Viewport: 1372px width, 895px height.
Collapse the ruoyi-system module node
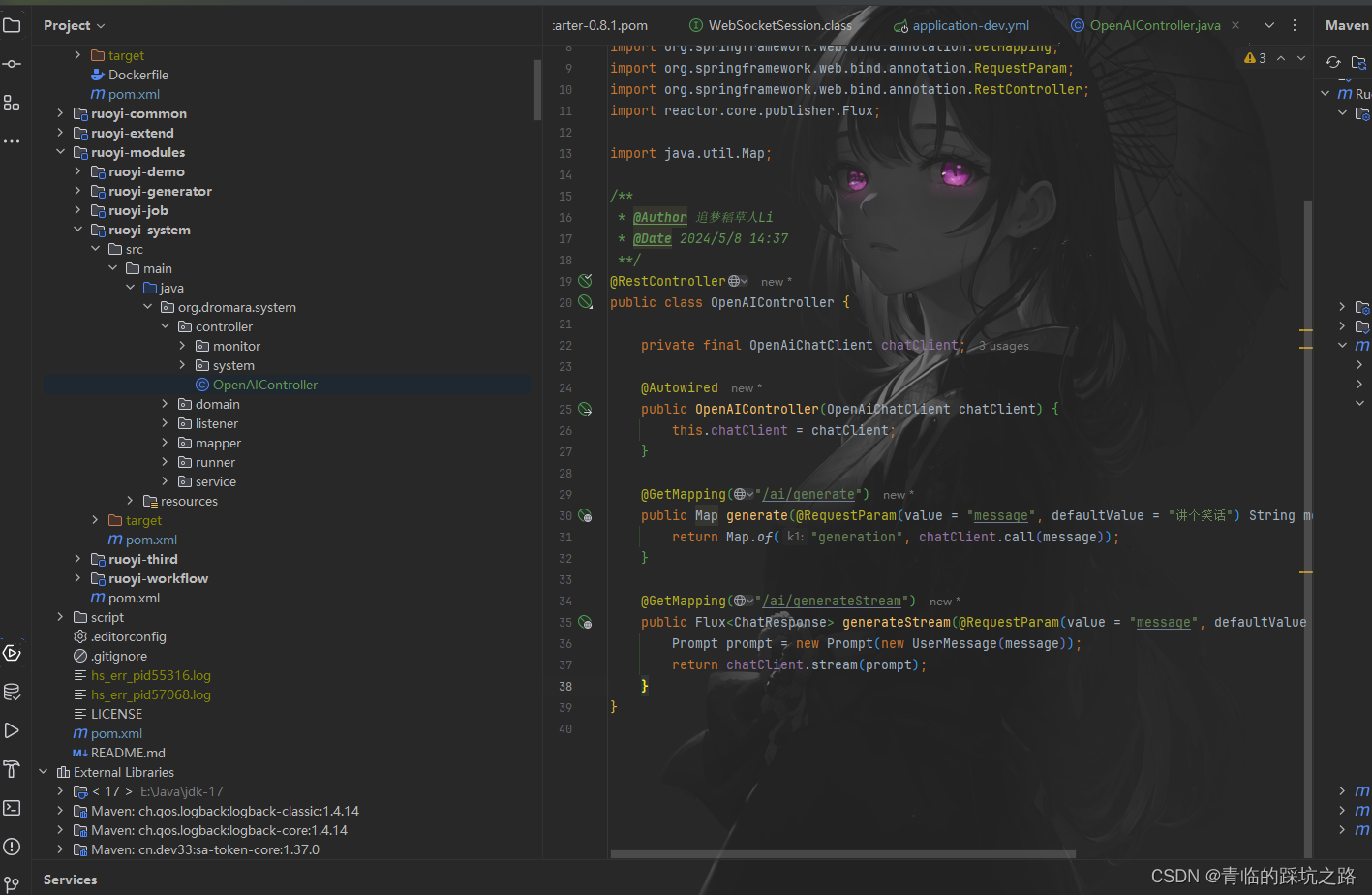(78, 230)
